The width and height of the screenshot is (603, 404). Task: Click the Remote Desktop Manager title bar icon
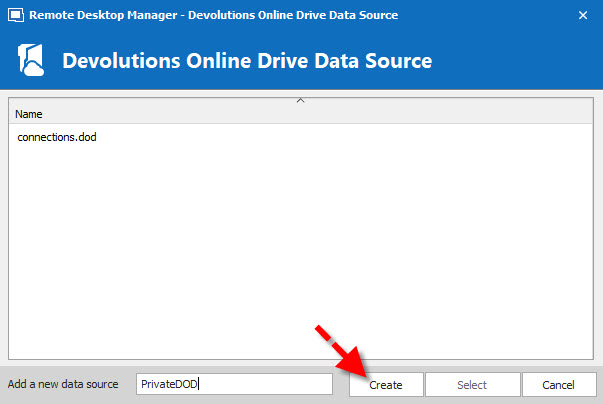click(16, 15)
